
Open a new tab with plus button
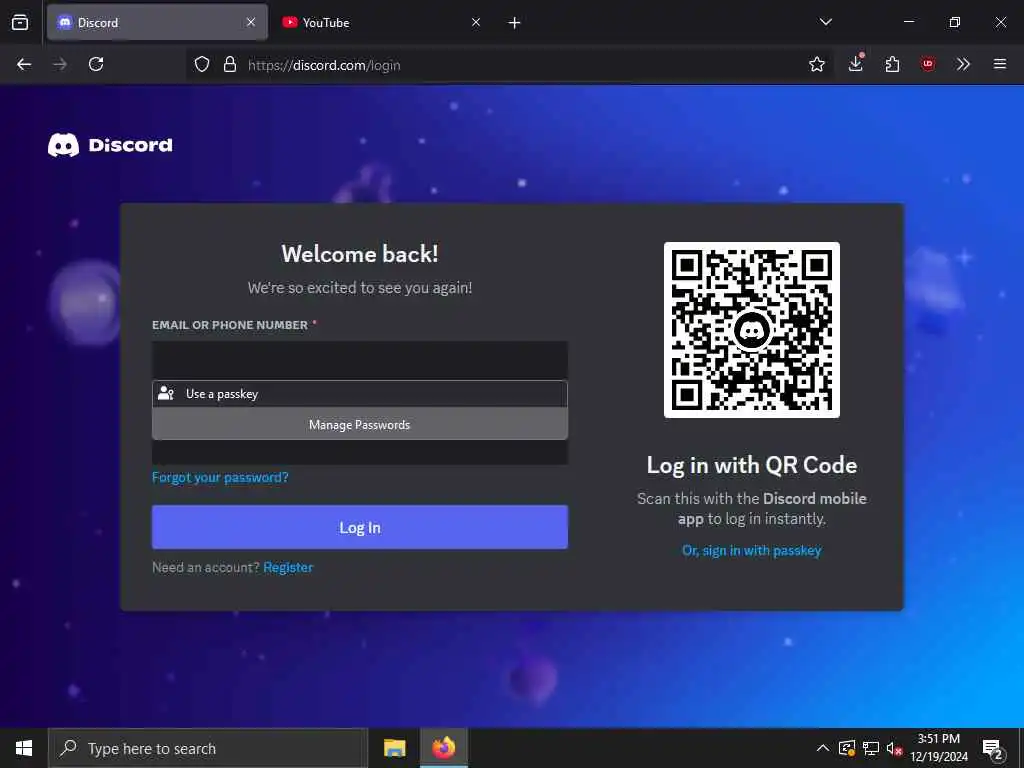[515, 23]
